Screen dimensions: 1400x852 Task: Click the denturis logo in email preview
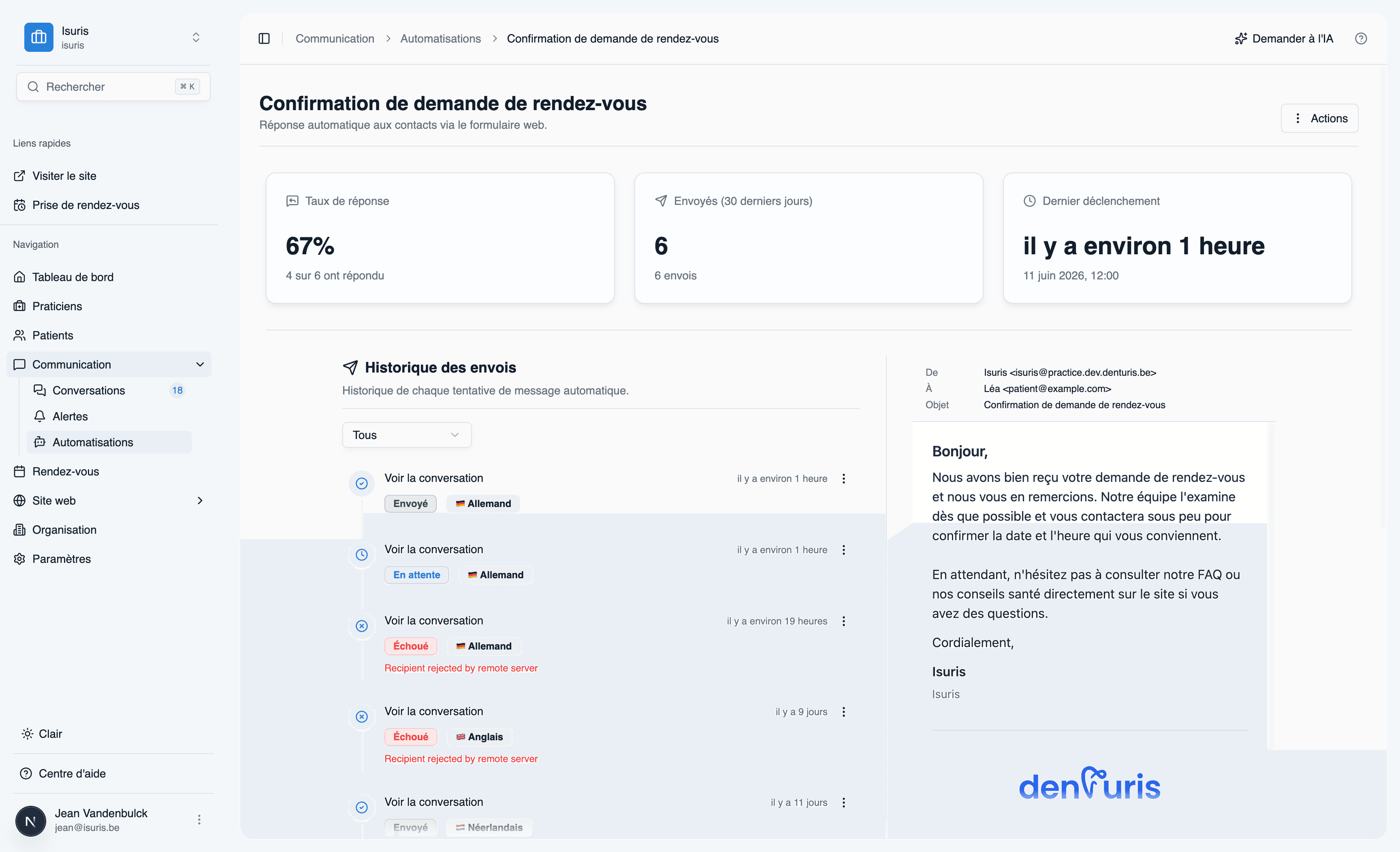click(1089, 784)
